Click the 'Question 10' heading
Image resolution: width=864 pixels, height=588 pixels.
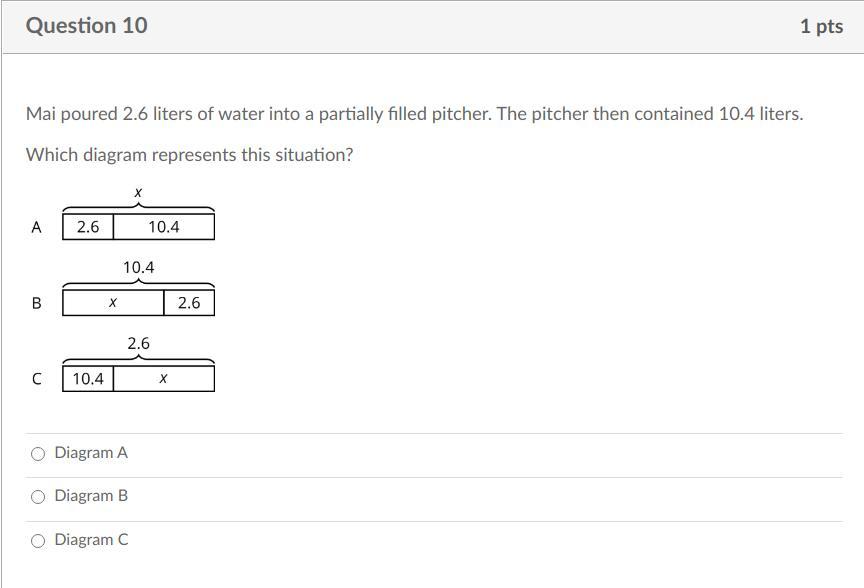(87, 26)
